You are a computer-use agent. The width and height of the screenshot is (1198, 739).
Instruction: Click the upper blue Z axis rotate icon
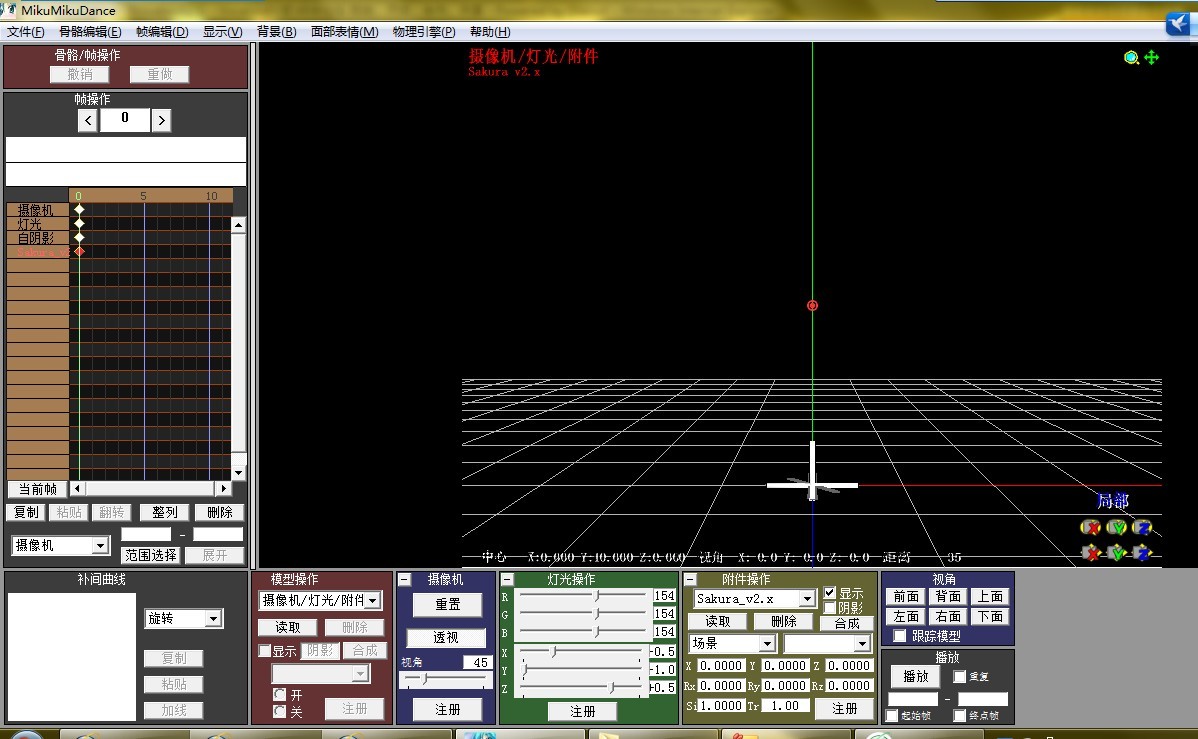pos(1142,527)
